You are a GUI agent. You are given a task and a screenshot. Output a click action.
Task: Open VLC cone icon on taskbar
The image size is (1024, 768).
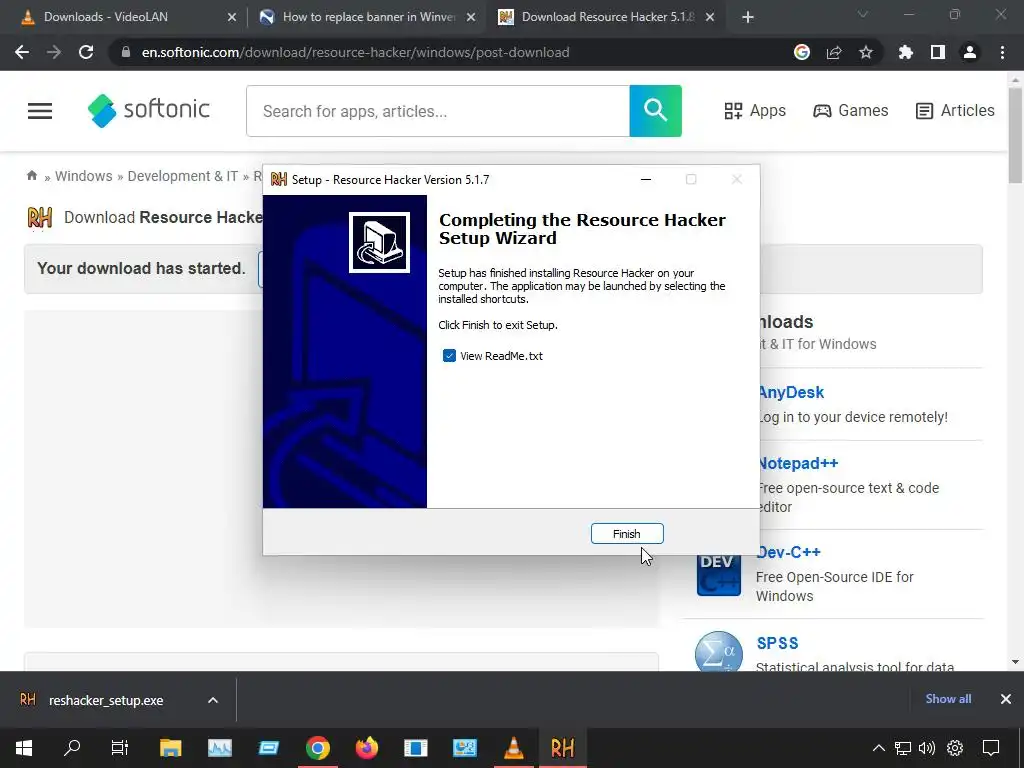click(x=514, y=748)
